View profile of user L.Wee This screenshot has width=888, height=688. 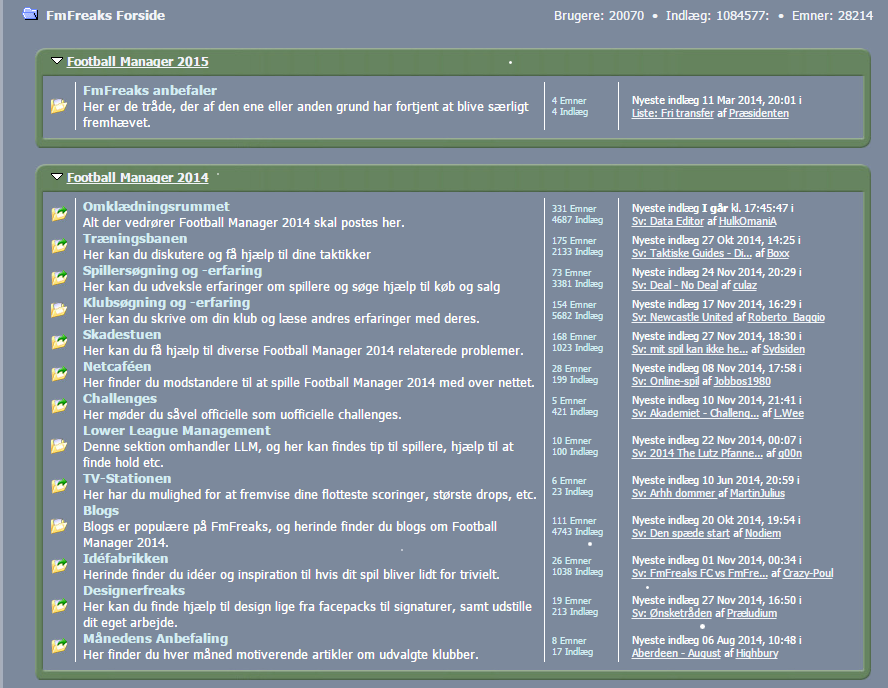point(789,413)
